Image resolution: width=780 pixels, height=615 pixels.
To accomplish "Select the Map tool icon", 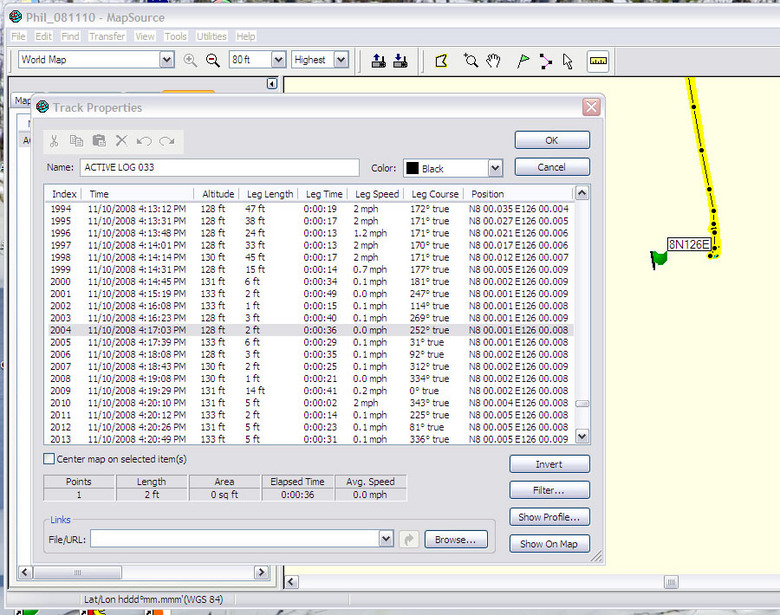I will tap(441, 61).
